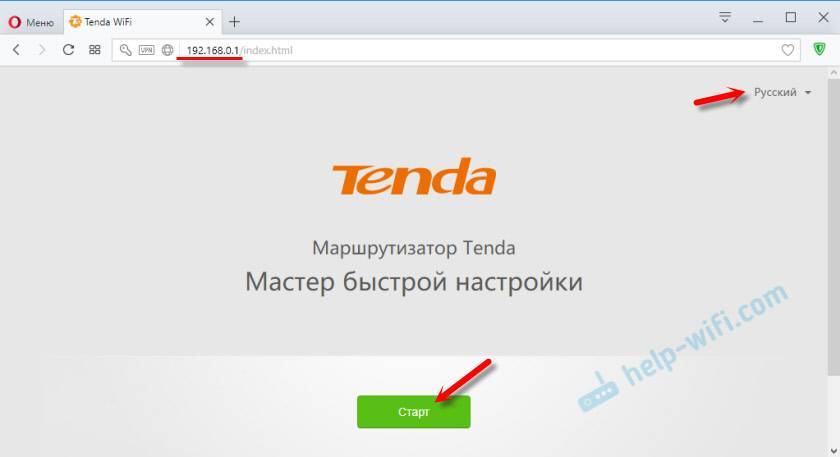Open Speed Dial grid icon
The image size is (840, 457).
click(95, 50)
